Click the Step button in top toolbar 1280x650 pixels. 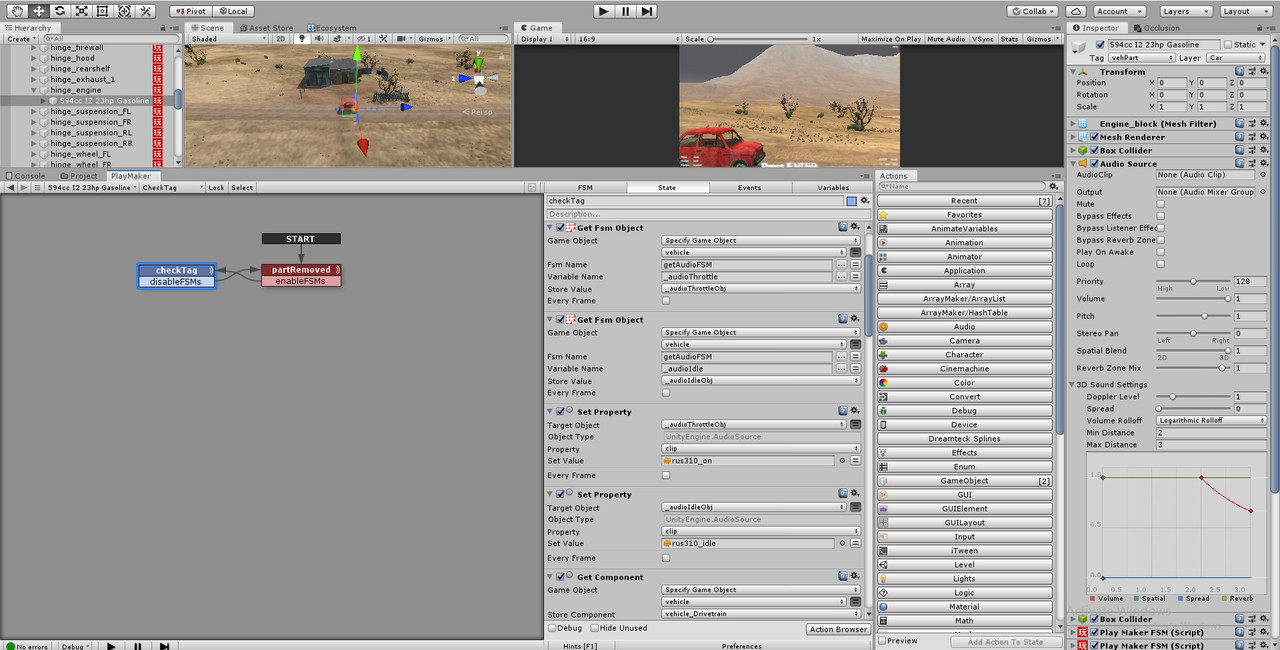point(647,11)
